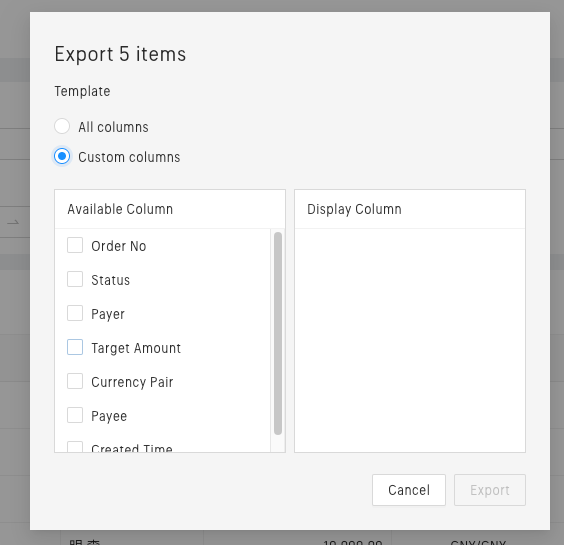The width and height of the screenshot is (564, 545).
Task: Tick the Status column checkbox
Action: pyautogui.click(x=75, y=279)
